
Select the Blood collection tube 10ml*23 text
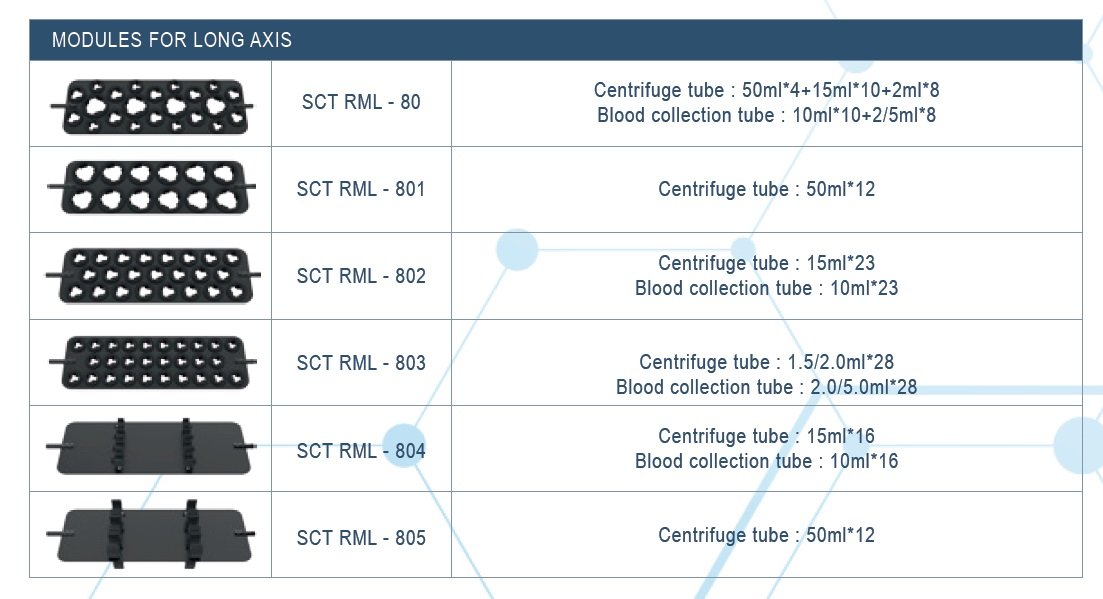pos(766,288)
